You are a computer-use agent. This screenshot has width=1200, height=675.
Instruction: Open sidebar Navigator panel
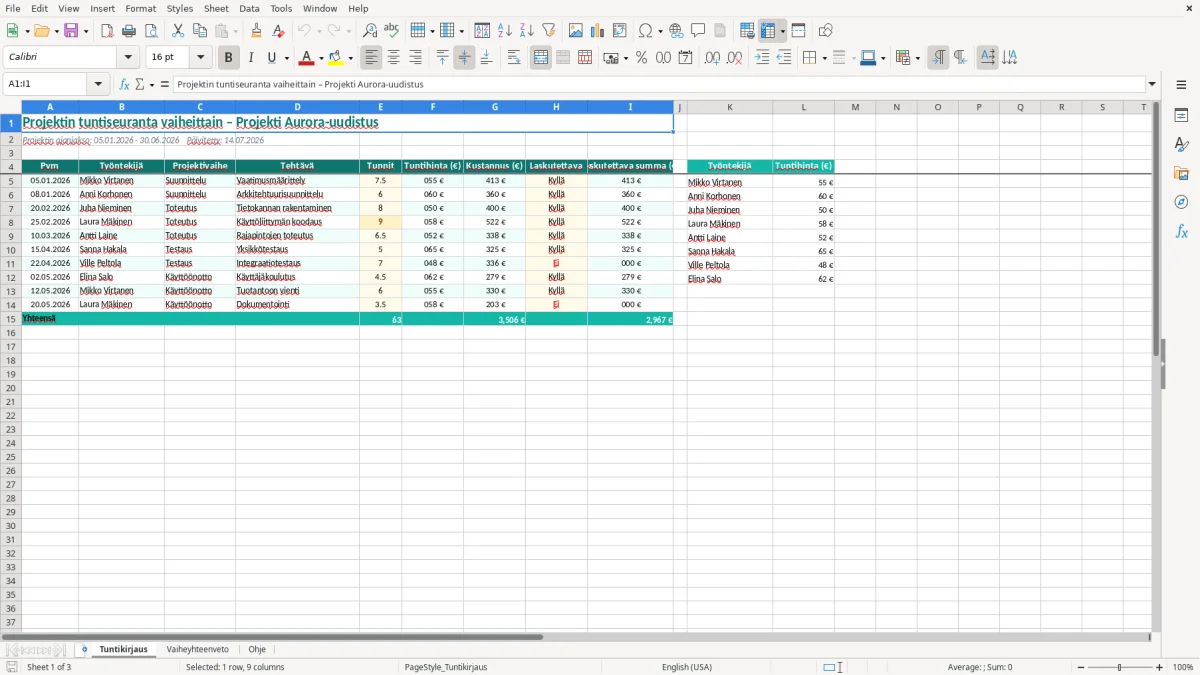click(x=1181, y=202)
